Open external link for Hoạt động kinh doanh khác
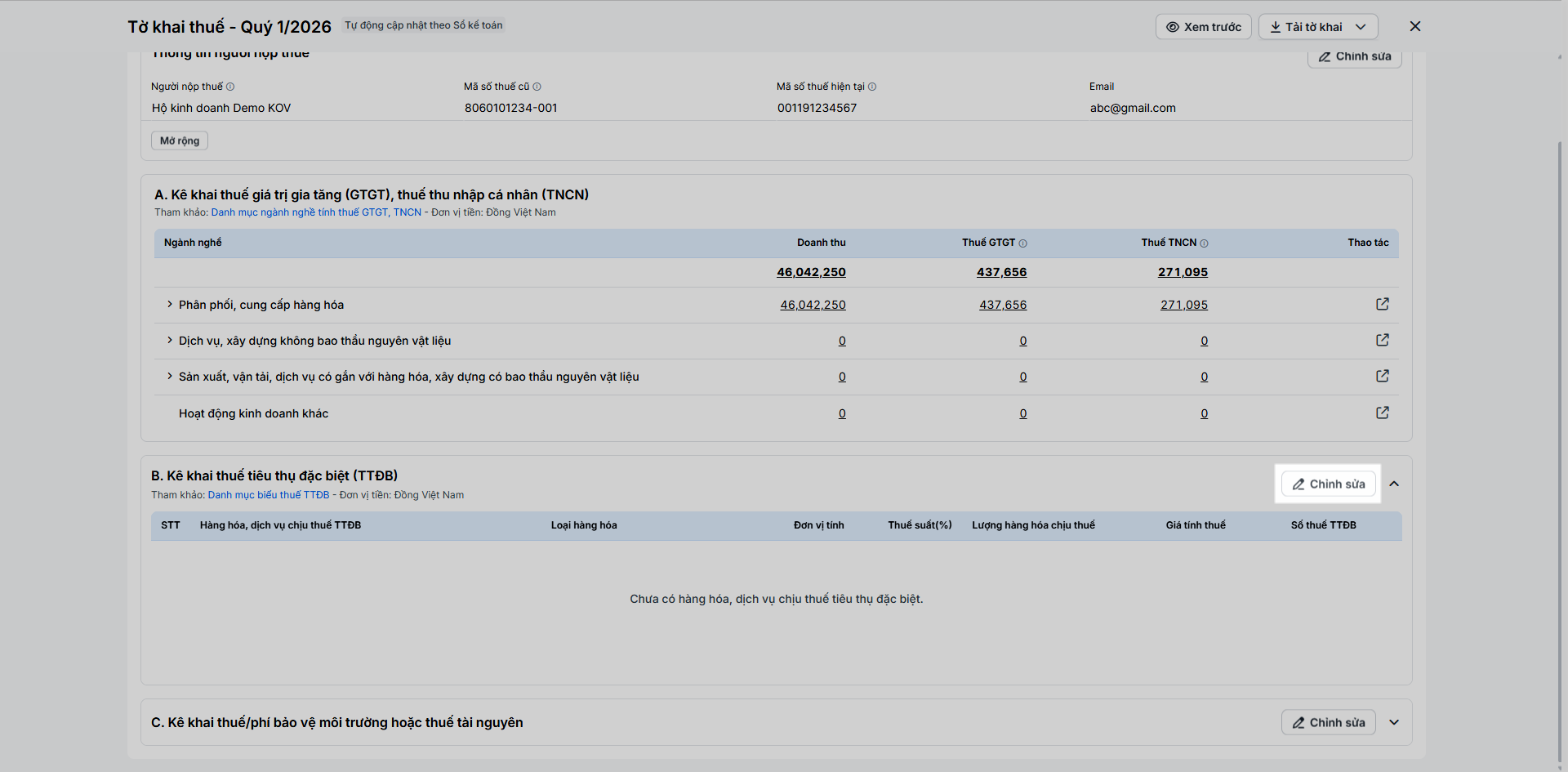 pos(1382,413)
